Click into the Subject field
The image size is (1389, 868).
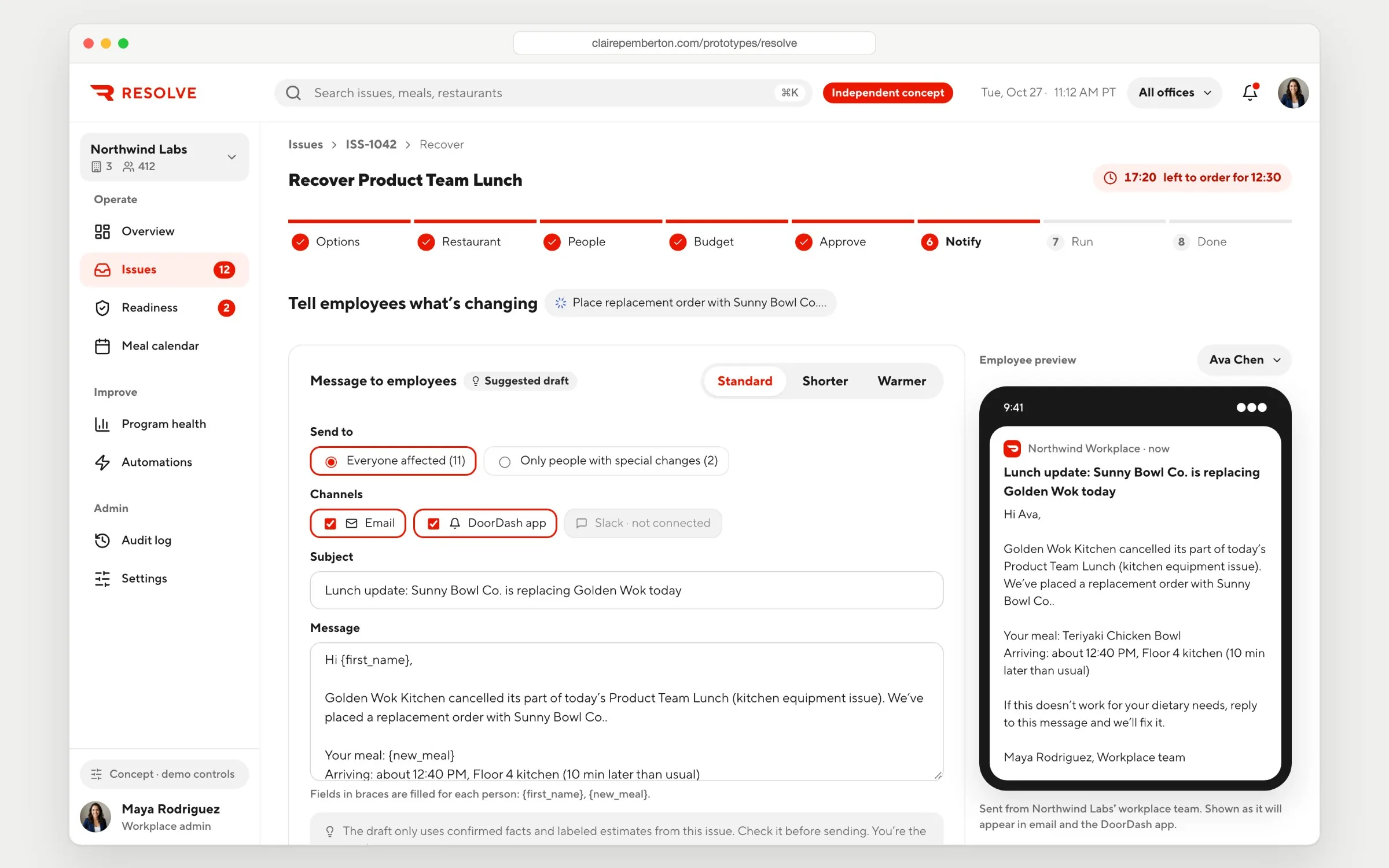[x=626, y=590]
